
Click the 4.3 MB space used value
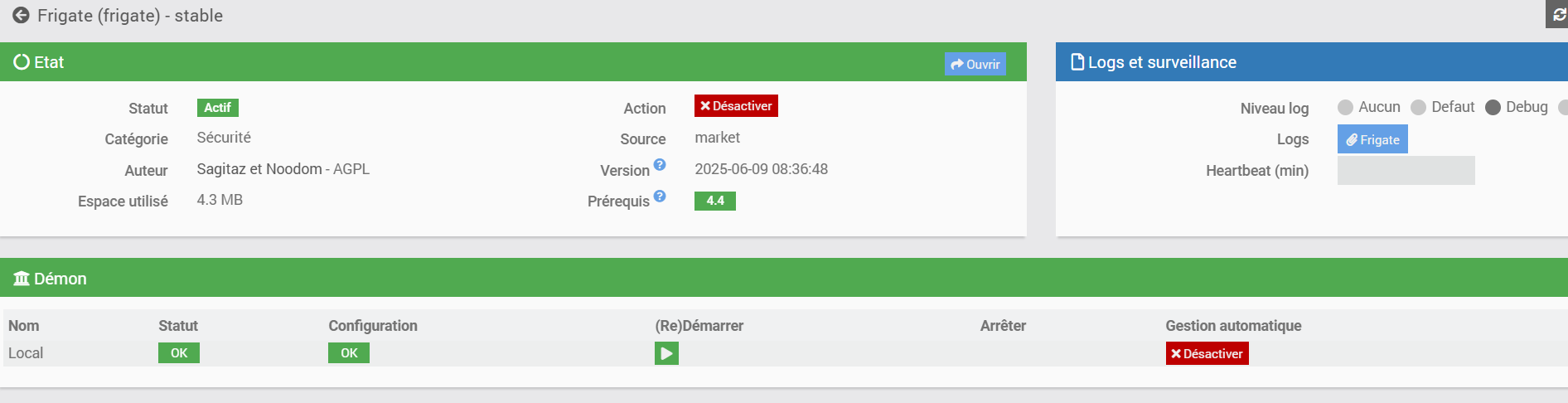[x=220, y=200]
